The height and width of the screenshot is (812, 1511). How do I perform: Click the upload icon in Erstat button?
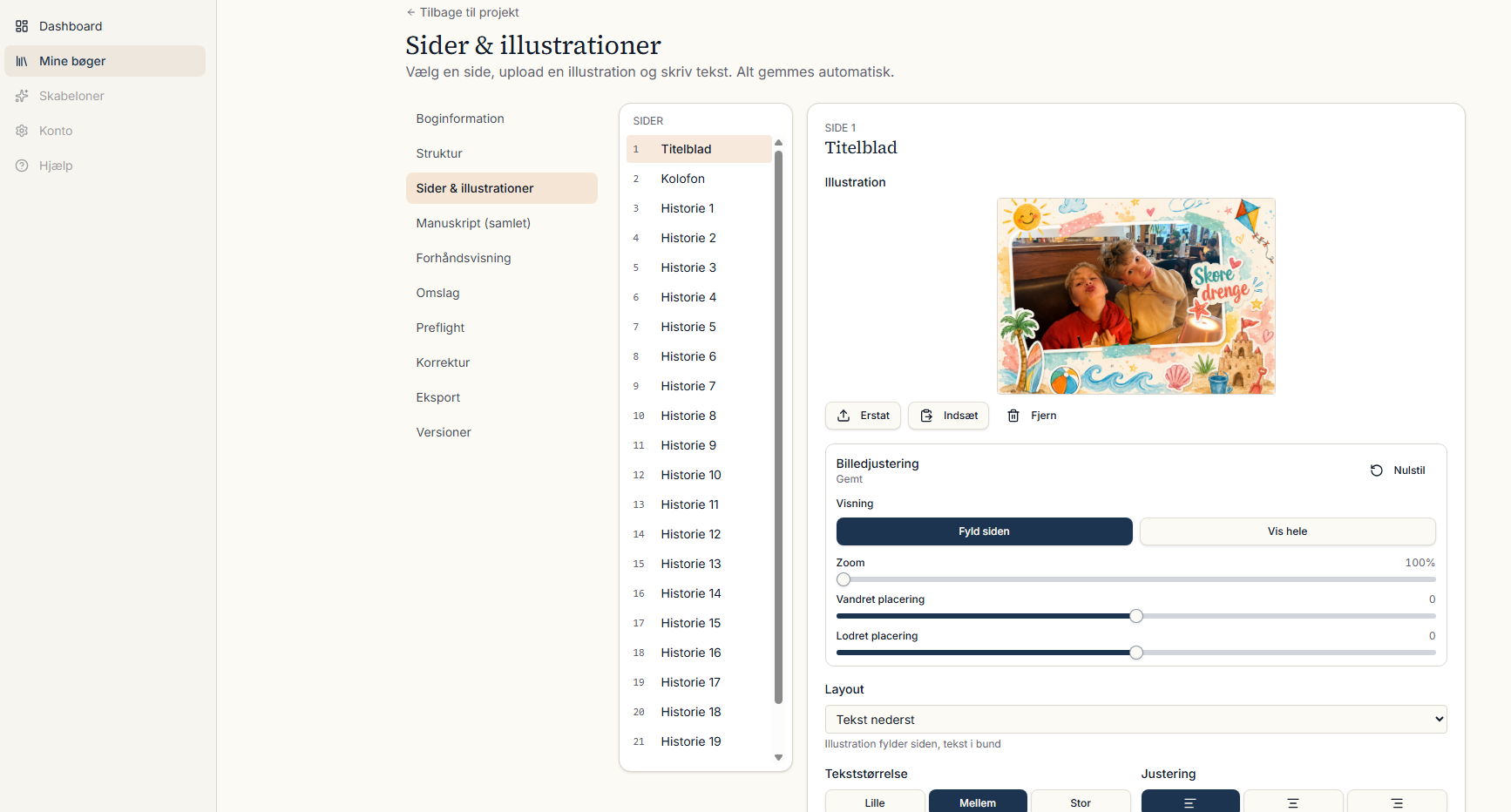pos(844,416)
